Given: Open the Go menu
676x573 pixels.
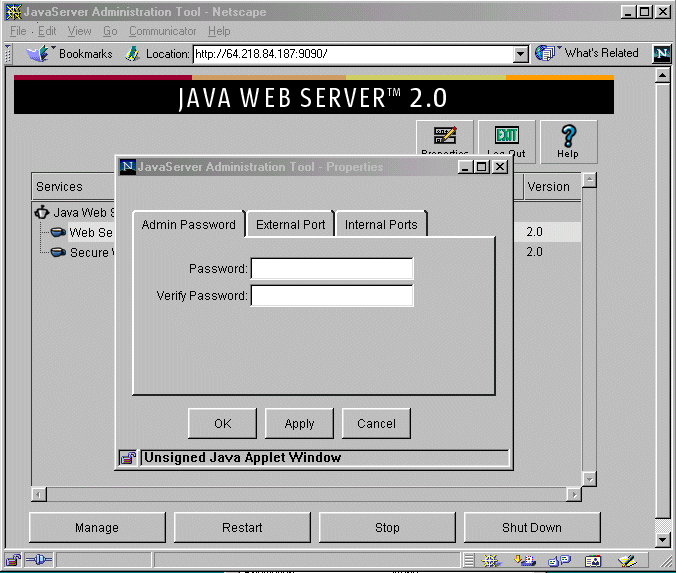Looking at the screenshot, I should click(x=110, y=31).
